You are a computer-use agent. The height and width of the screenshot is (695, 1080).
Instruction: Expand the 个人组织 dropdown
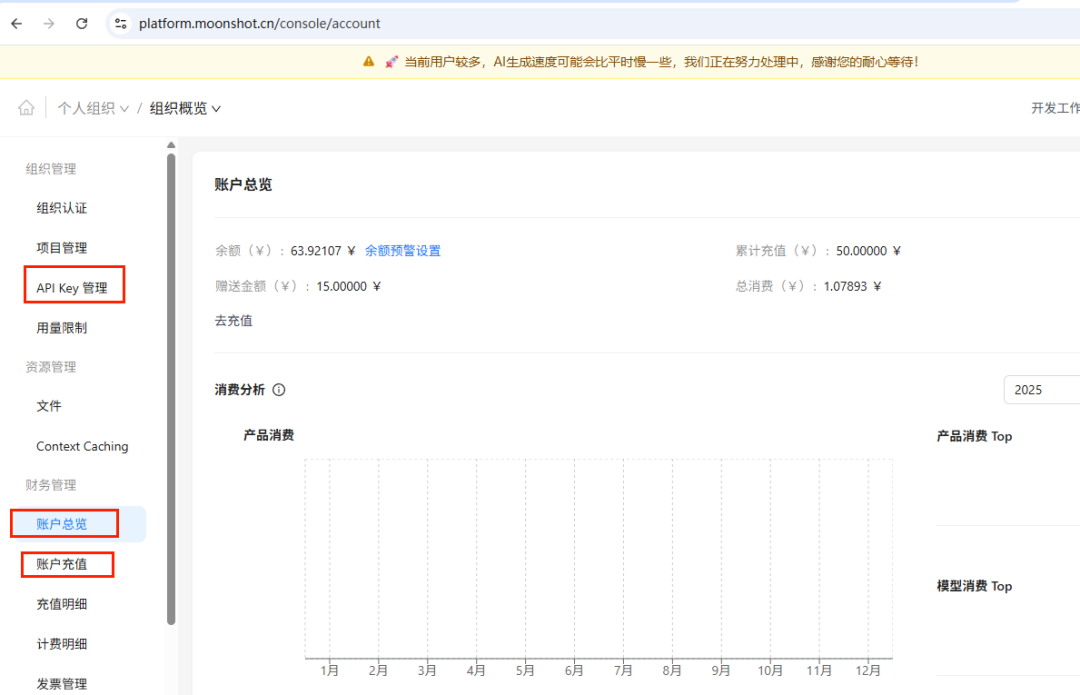tap(93, 108)
